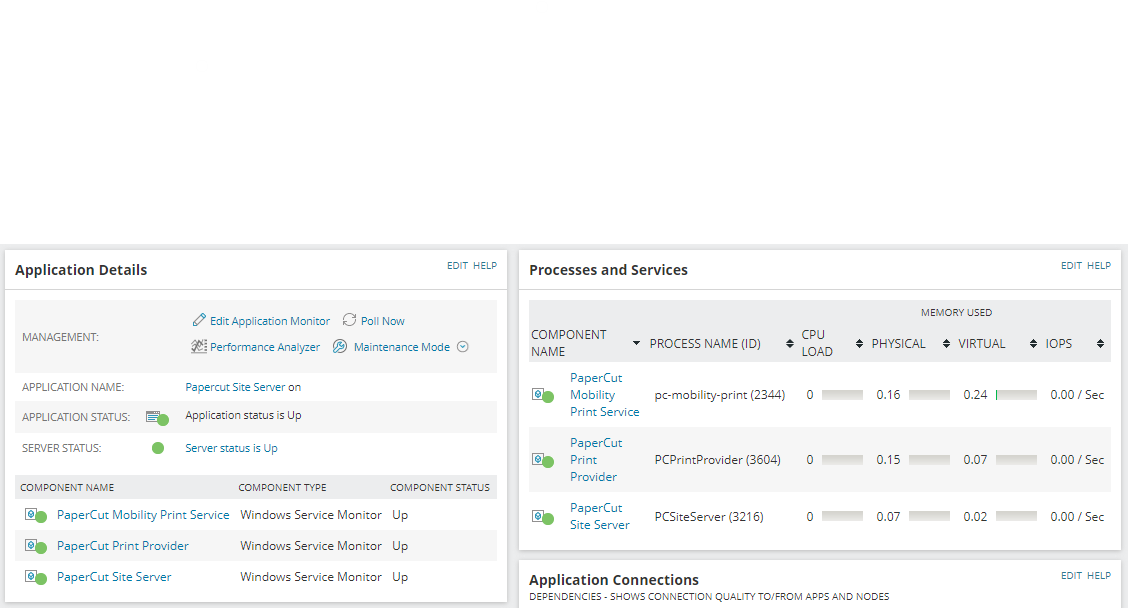1128x608 pixels.
Task: Sort by Virtual memory column
Action: click(1033, 344)
